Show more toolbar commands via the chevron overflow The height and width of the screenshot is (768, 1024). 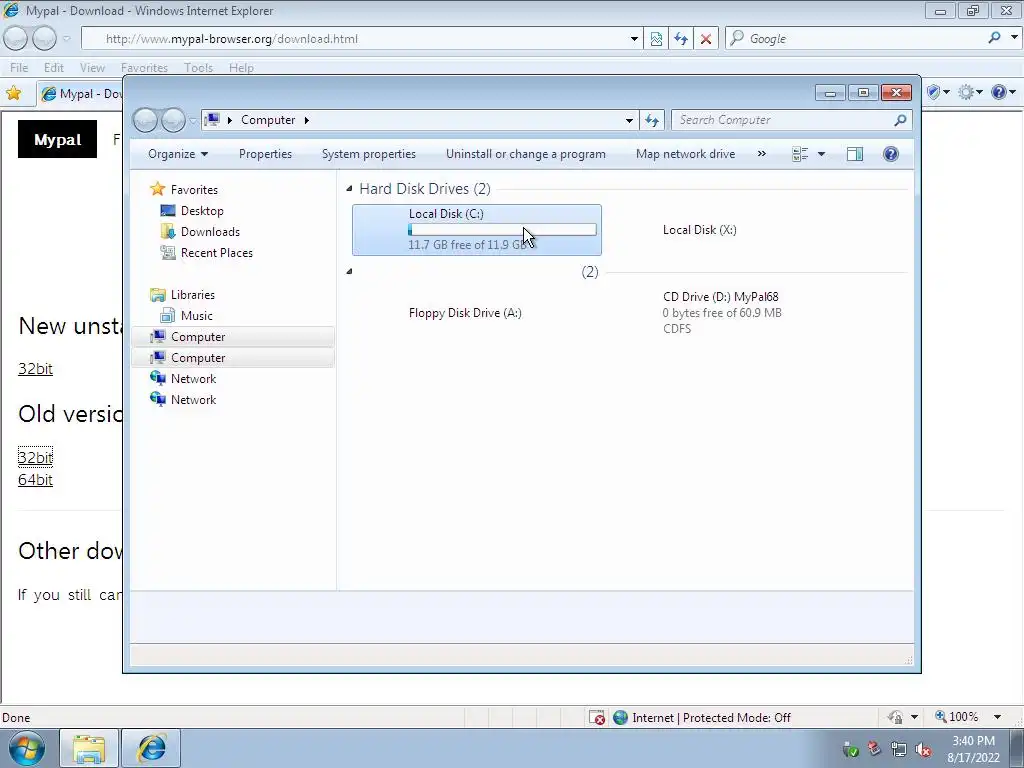(x=761, y=154)
